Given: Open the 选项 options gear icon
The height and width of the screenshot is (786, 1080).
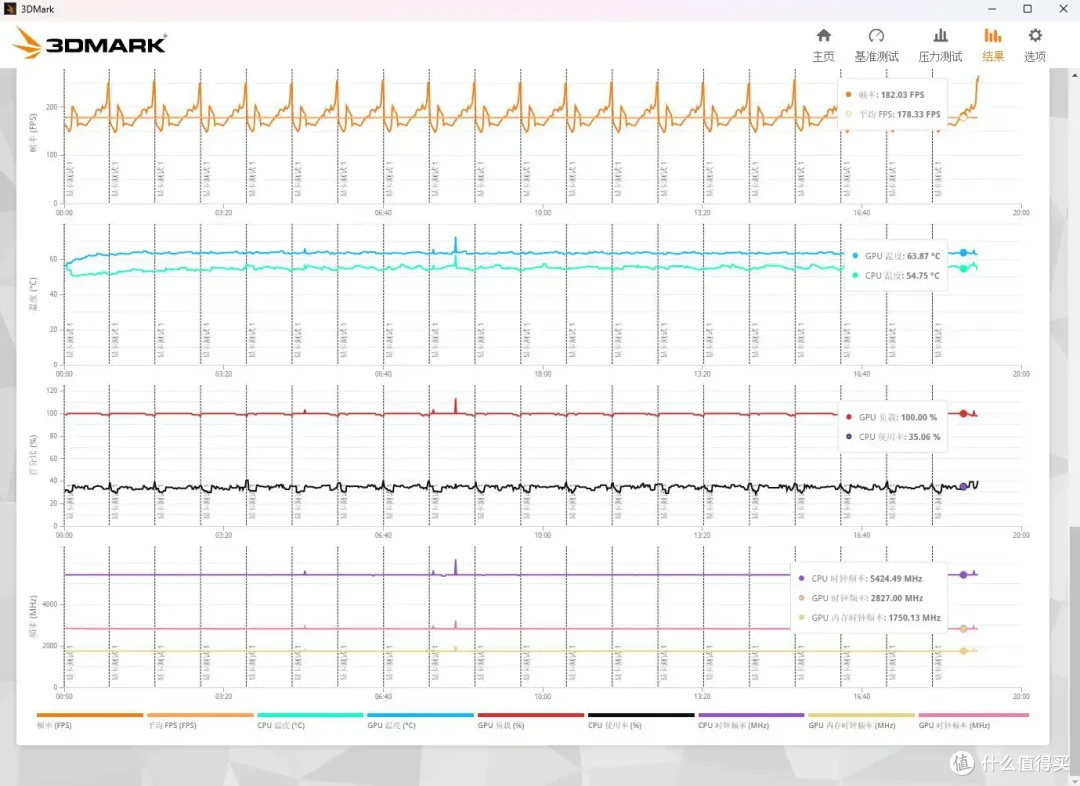Looking at the screenshot, I should coord(1035,35).
